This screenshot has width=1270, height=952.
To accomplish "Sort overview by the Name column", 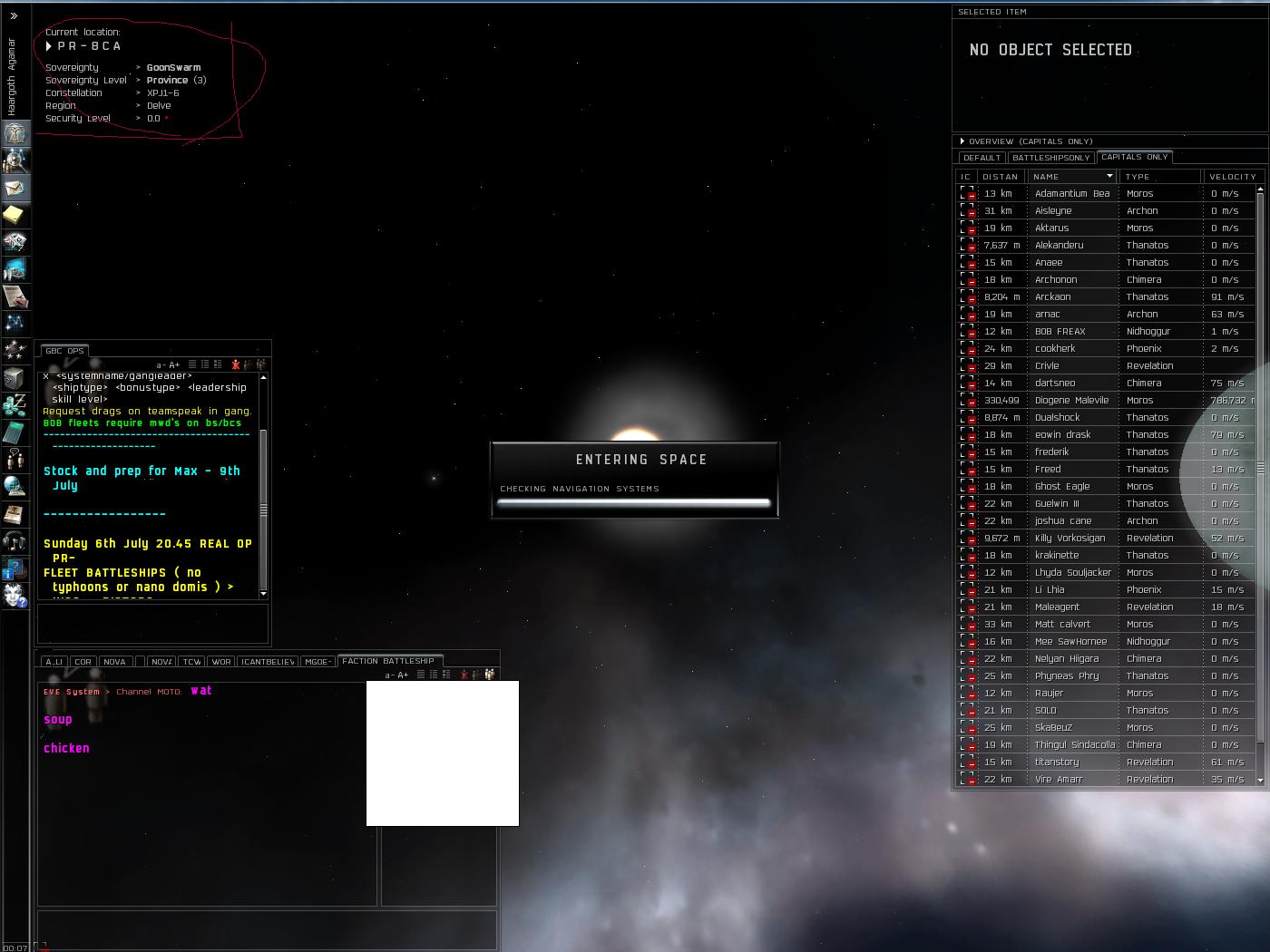I will 1071,177.
